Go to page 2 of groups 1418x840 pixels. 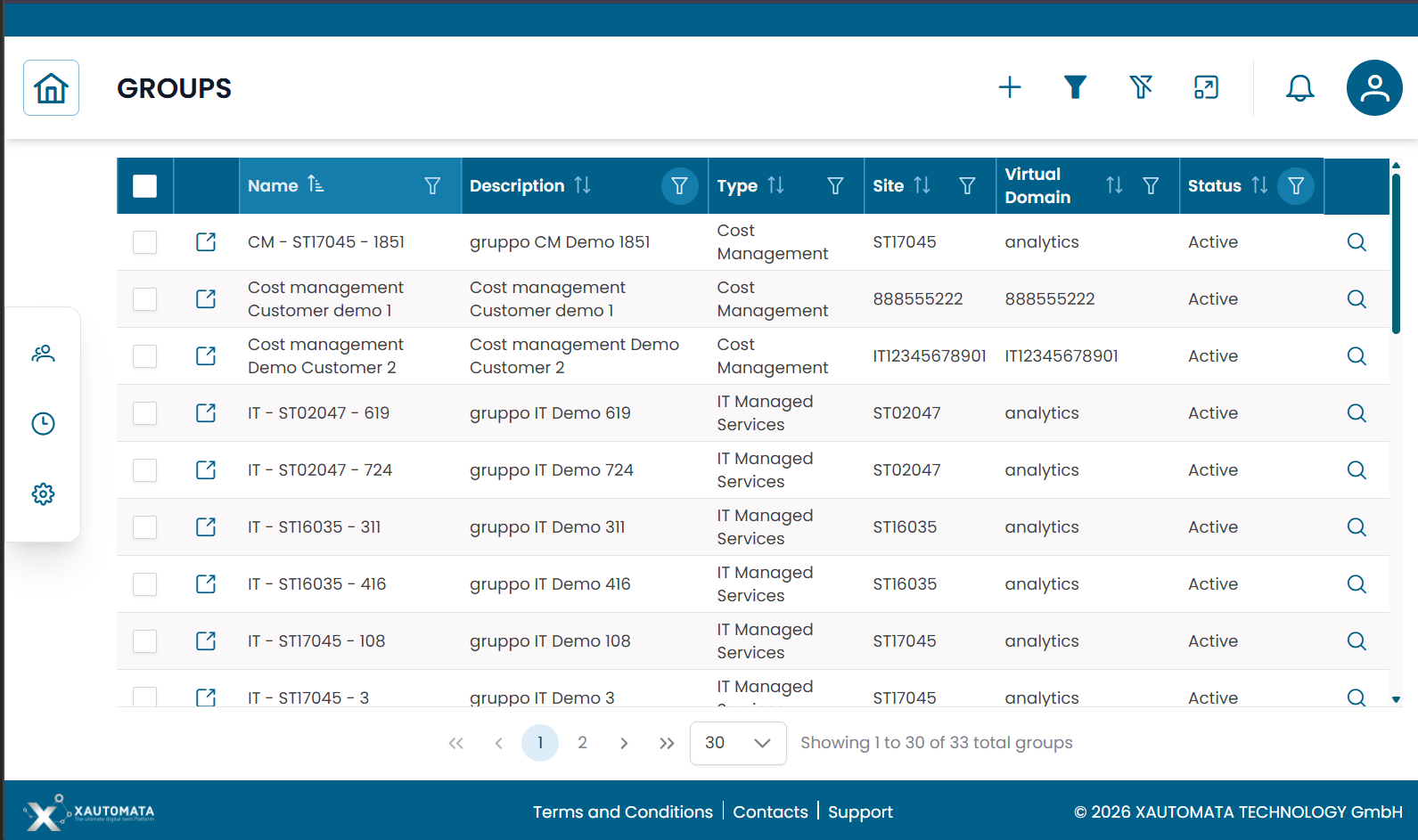pos(582,743)
